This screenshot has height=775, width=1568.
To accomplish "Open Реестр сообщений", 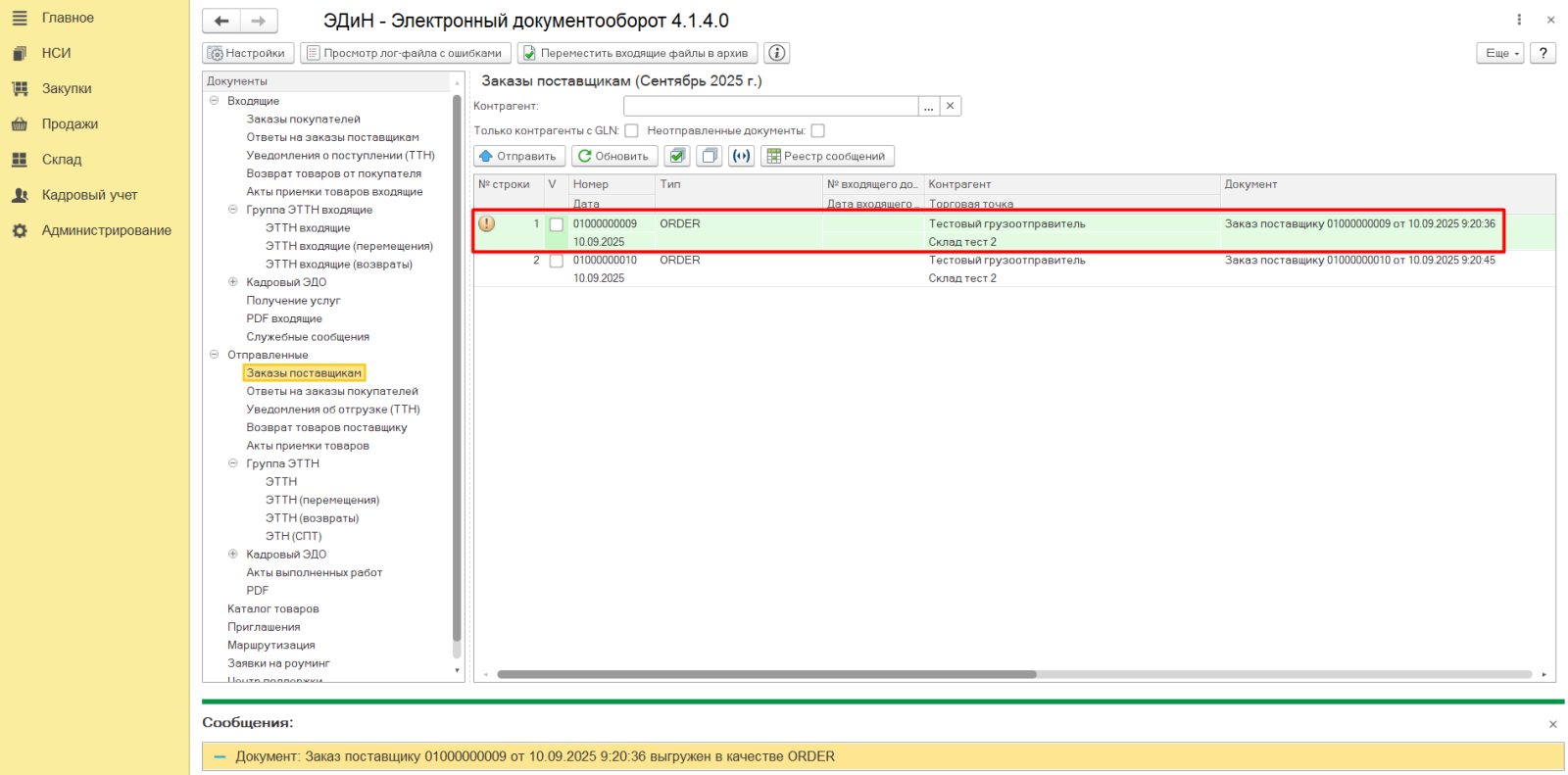I will [827, 156].
